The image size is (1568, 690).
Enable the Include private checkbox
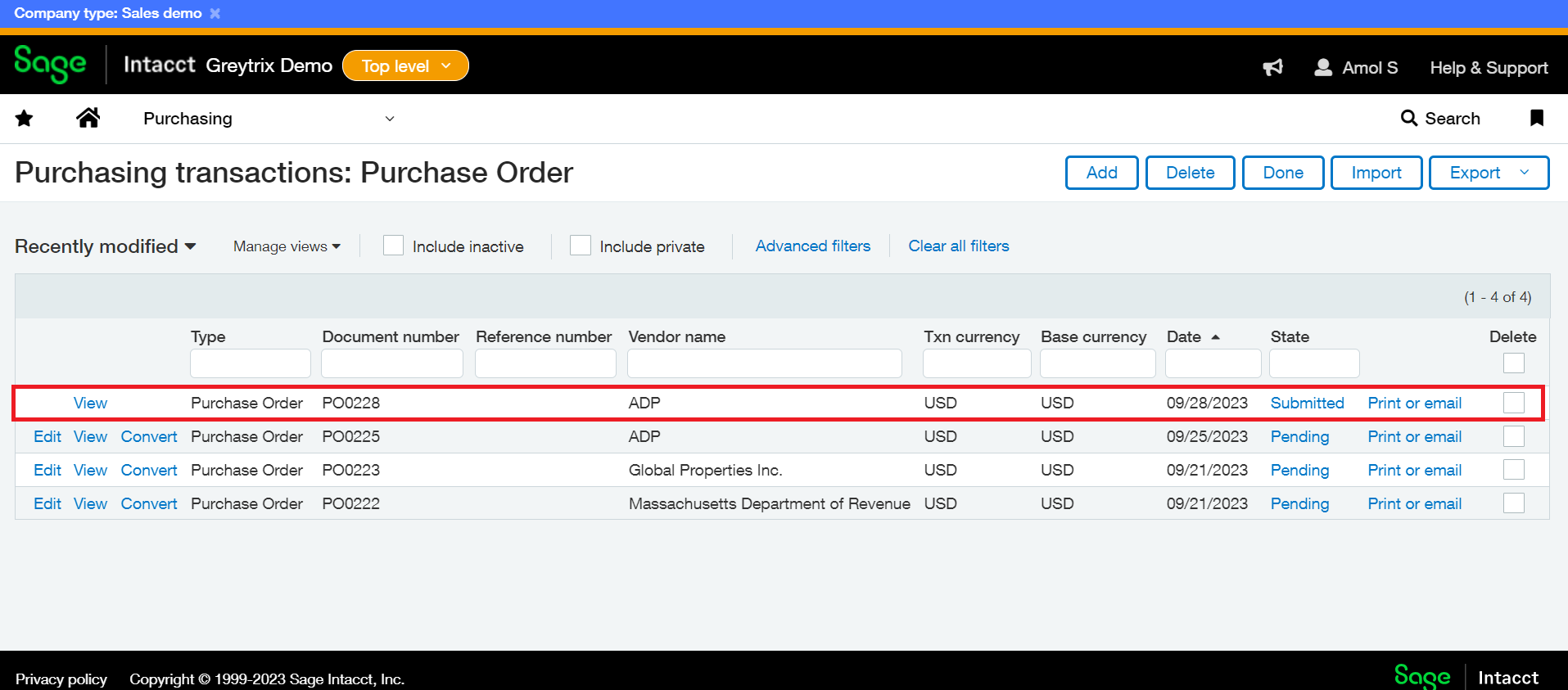point(581,246)
